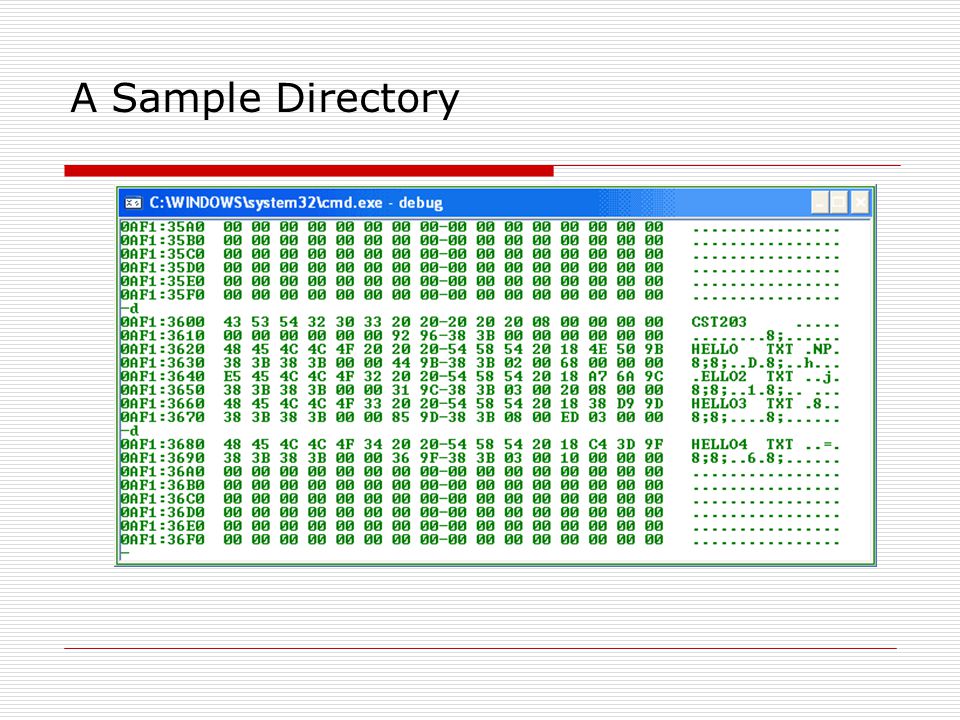Select address 0AF1:3660 in the dump

pyautogui.click(x=162, y=403)
